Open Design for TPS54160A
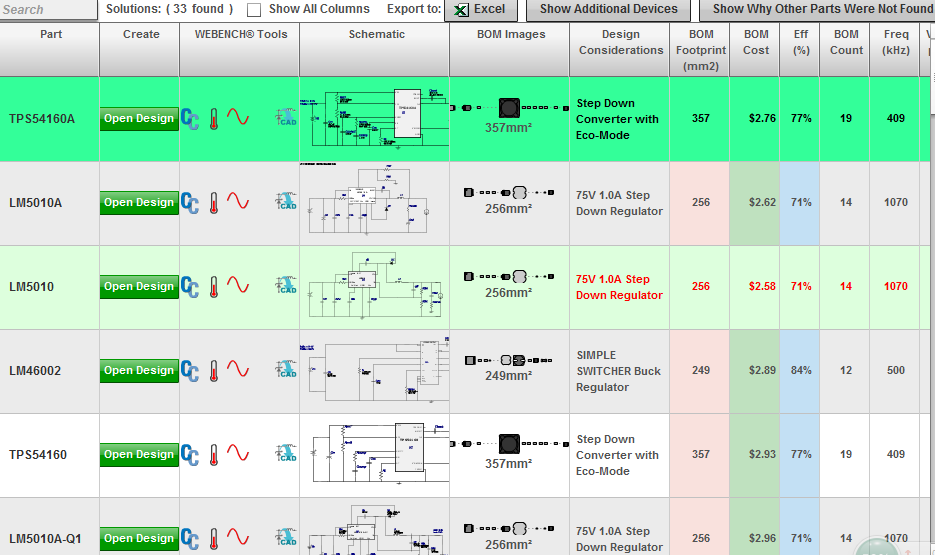Viewport: 935px width, 555px height. pyautogui.click(x=139, y=119)
